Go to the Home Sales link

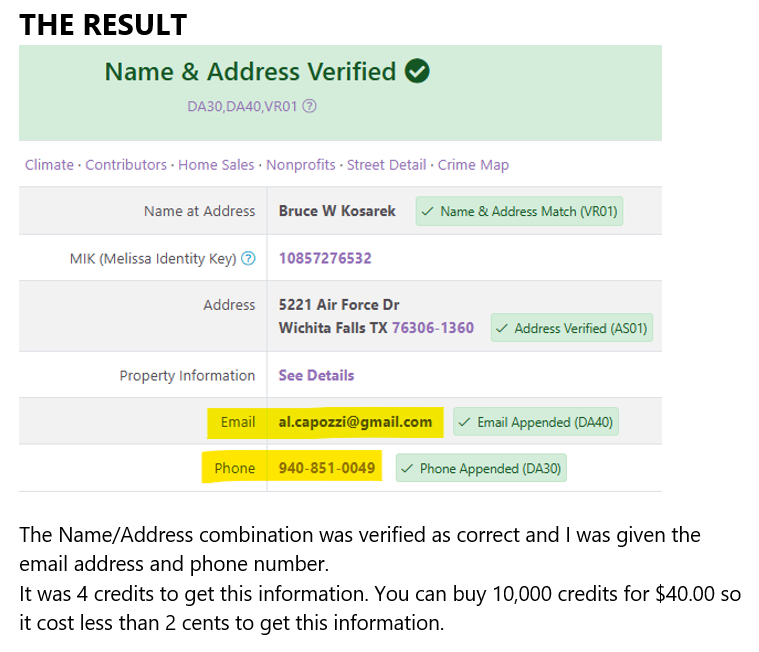point(216,165)
